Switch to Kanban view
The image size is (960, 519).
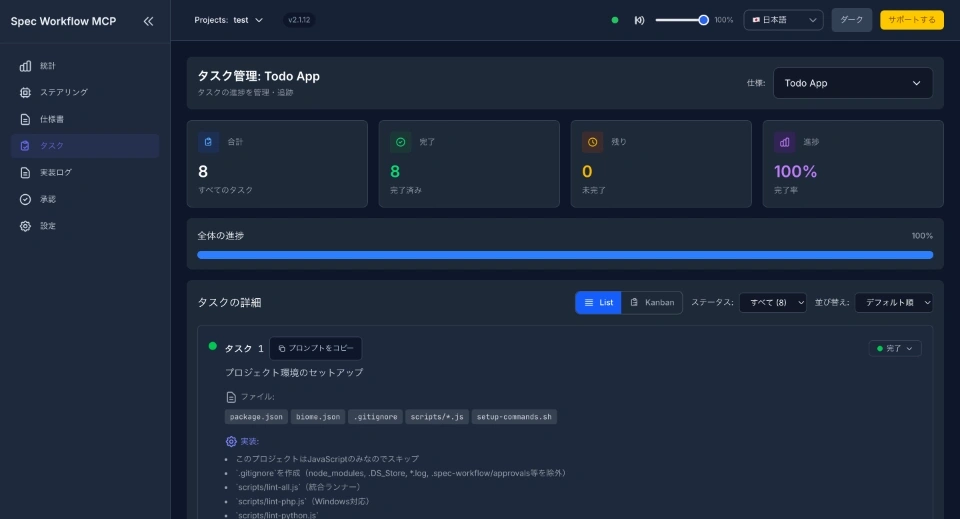click(x=651, y=302)
